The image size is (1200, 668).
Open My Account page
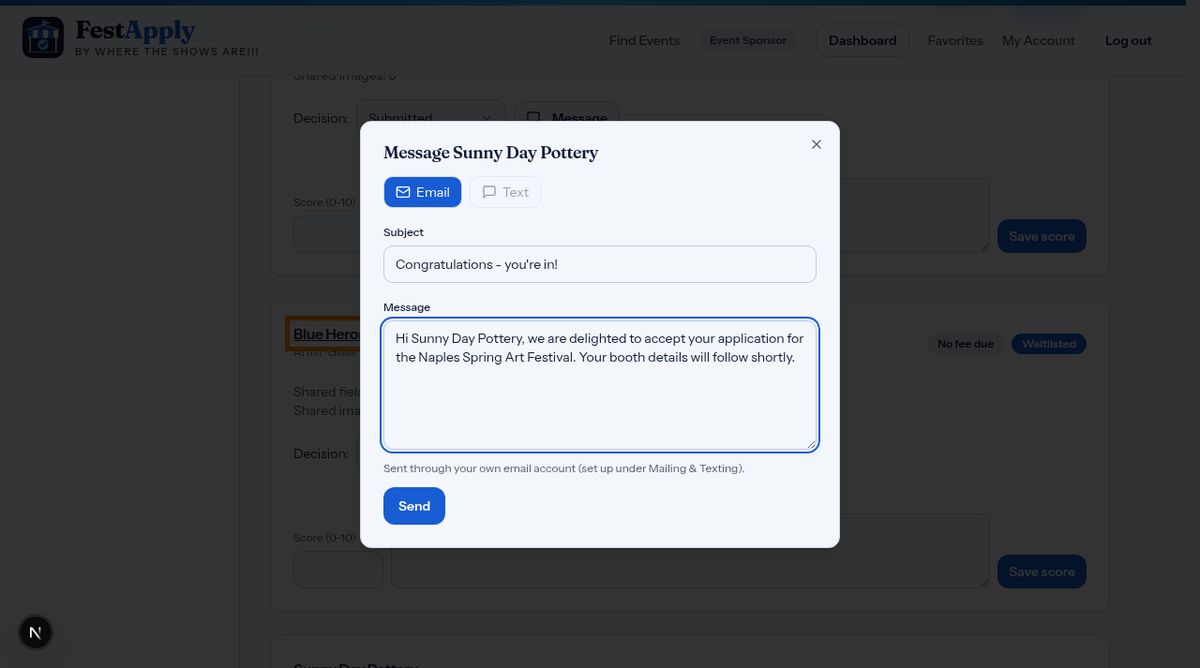(x=1038, y=41)
